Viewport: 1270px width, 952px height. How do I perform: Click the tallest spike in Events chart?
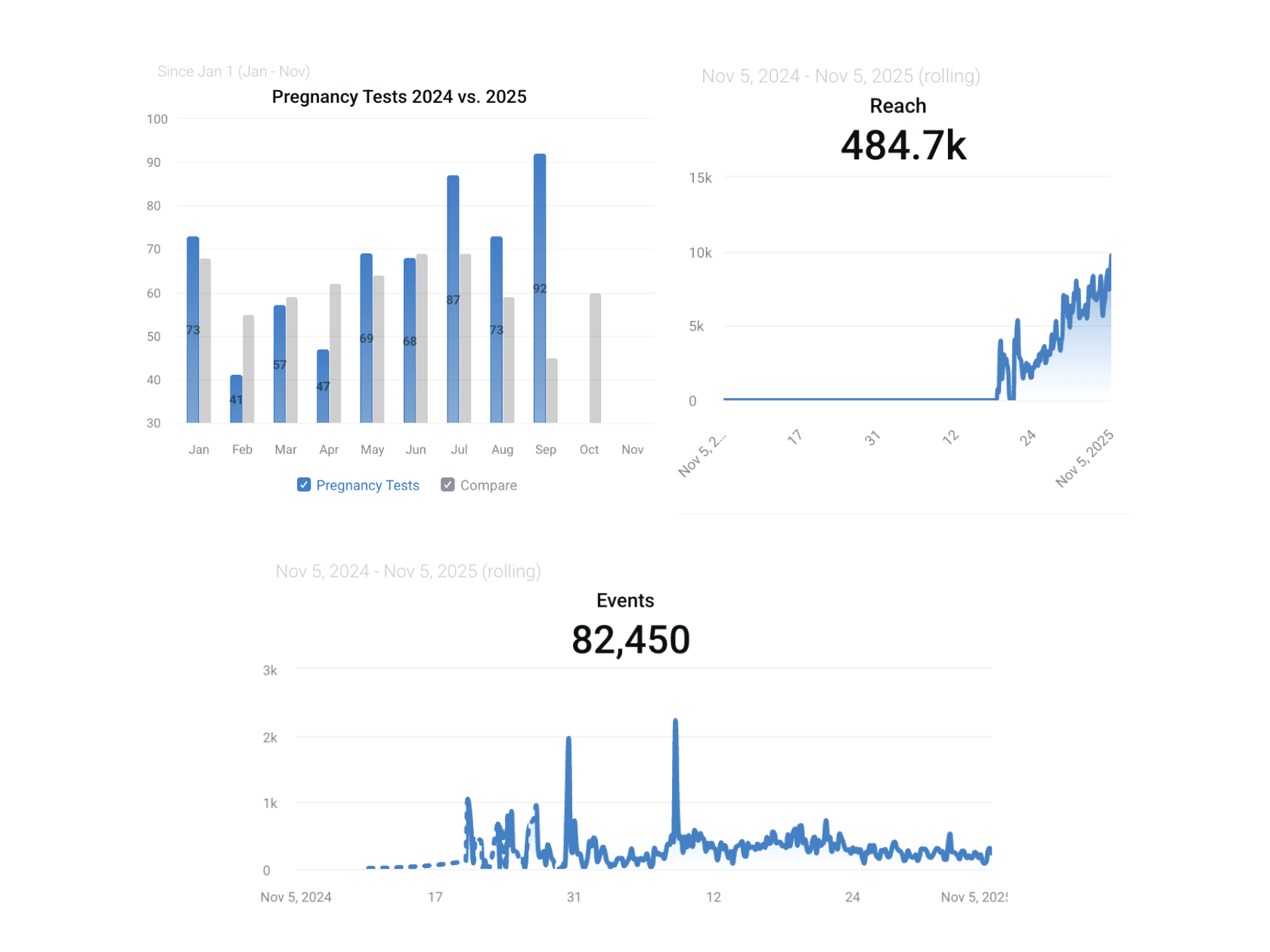pos(675,725)
